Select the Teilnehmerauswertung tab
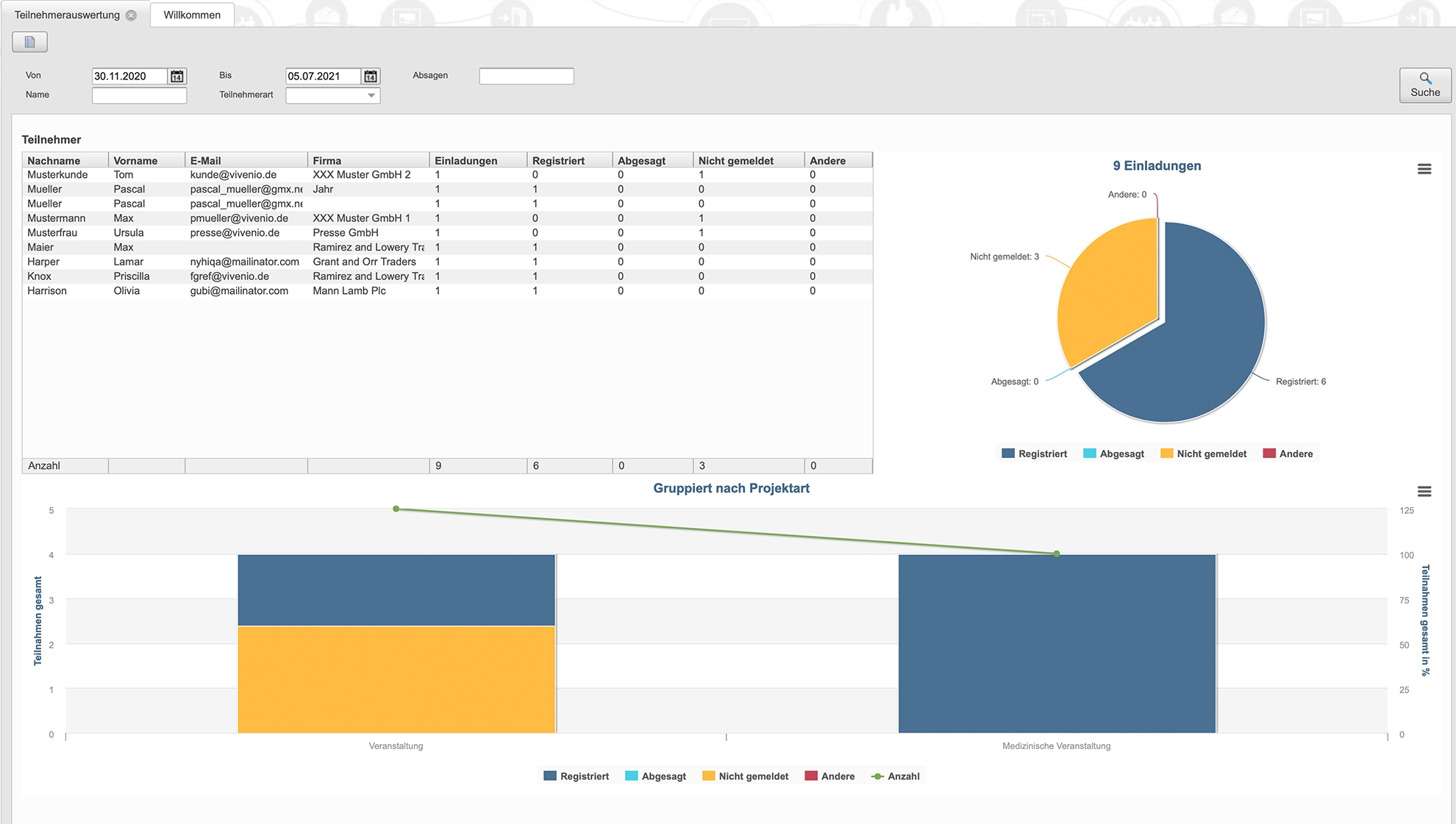 click(67, 15)
